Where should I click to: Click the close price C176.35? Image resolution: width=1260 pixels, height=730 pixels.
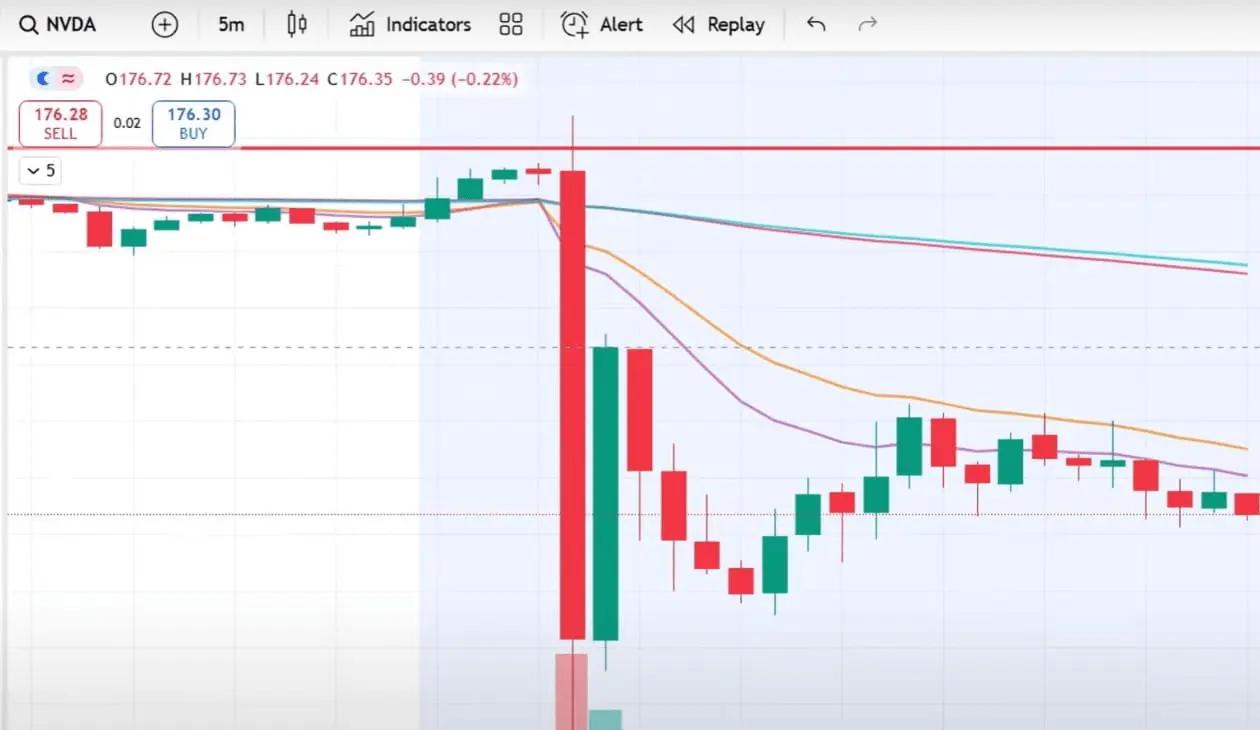point(359,78)
